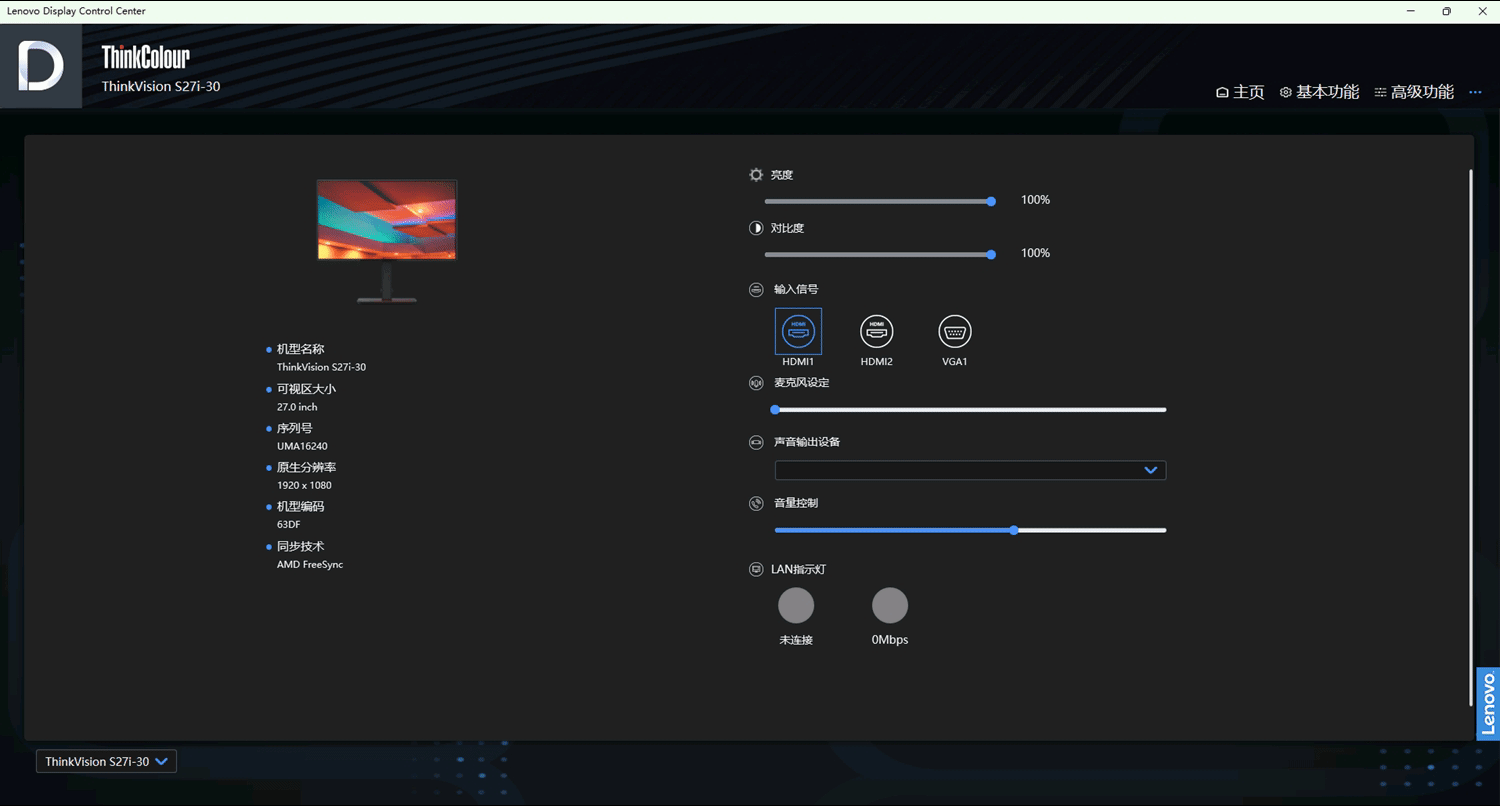Click the brightness 100% value
The width and height of the screenshot is (1500, 806).
point(1035,200)
